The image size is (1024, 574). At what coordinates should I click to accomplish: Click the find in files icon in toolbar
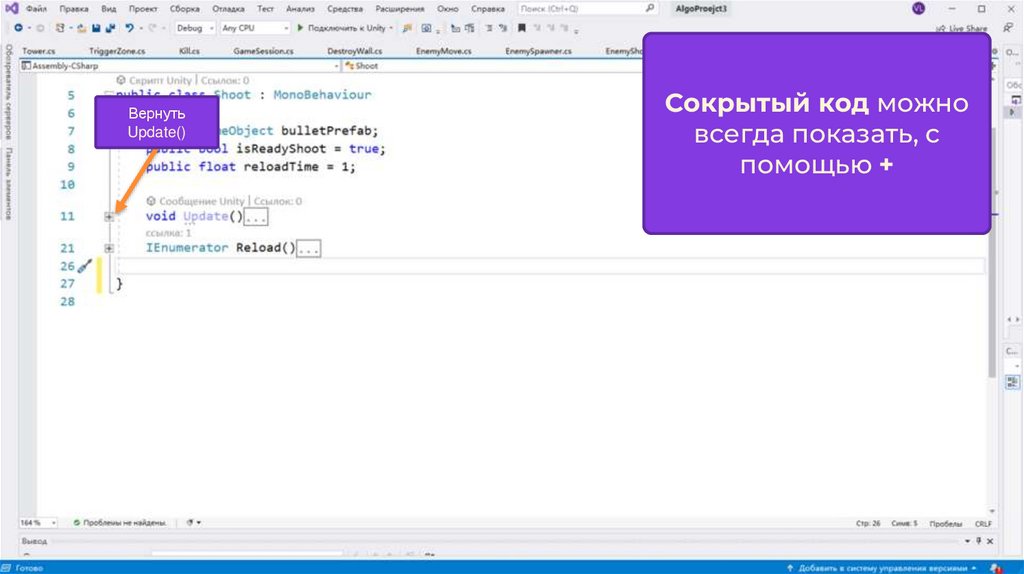pos(407,28)
